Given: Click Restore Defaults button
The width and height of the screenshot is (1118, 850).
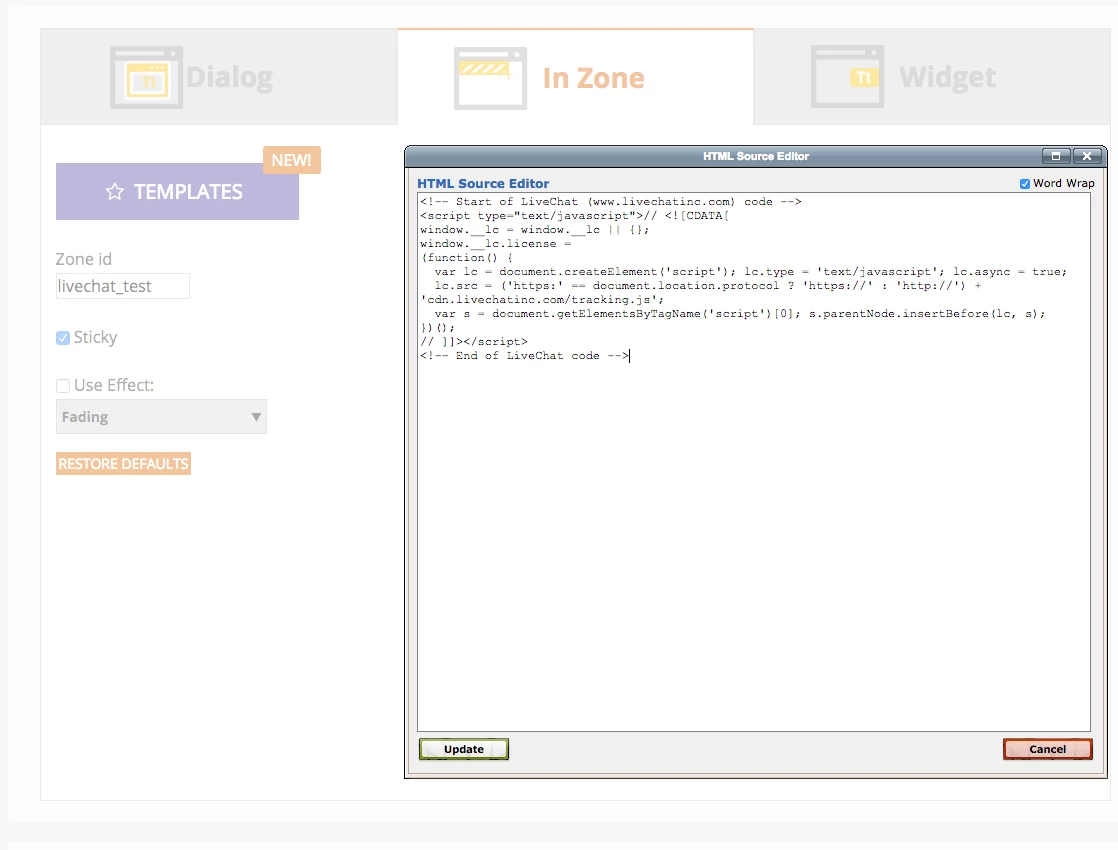Looking at the screenshot, I should 123,464.
